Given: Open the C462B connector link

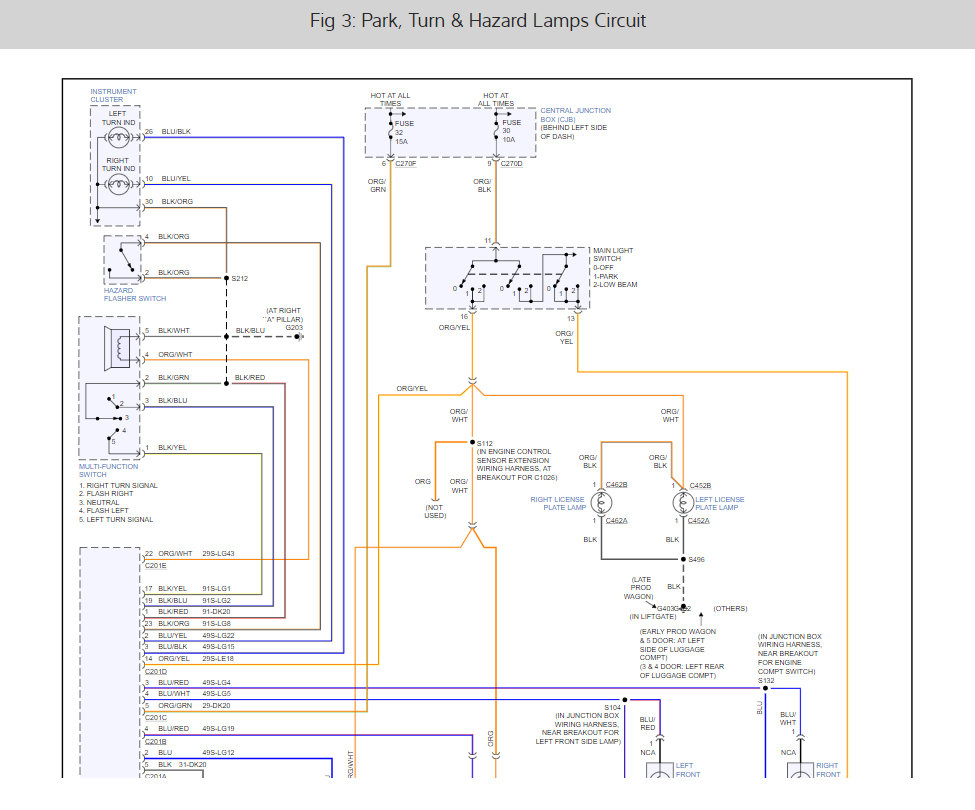Looking at the screenshot, I should pyautogui.click(x=616, y=485).
